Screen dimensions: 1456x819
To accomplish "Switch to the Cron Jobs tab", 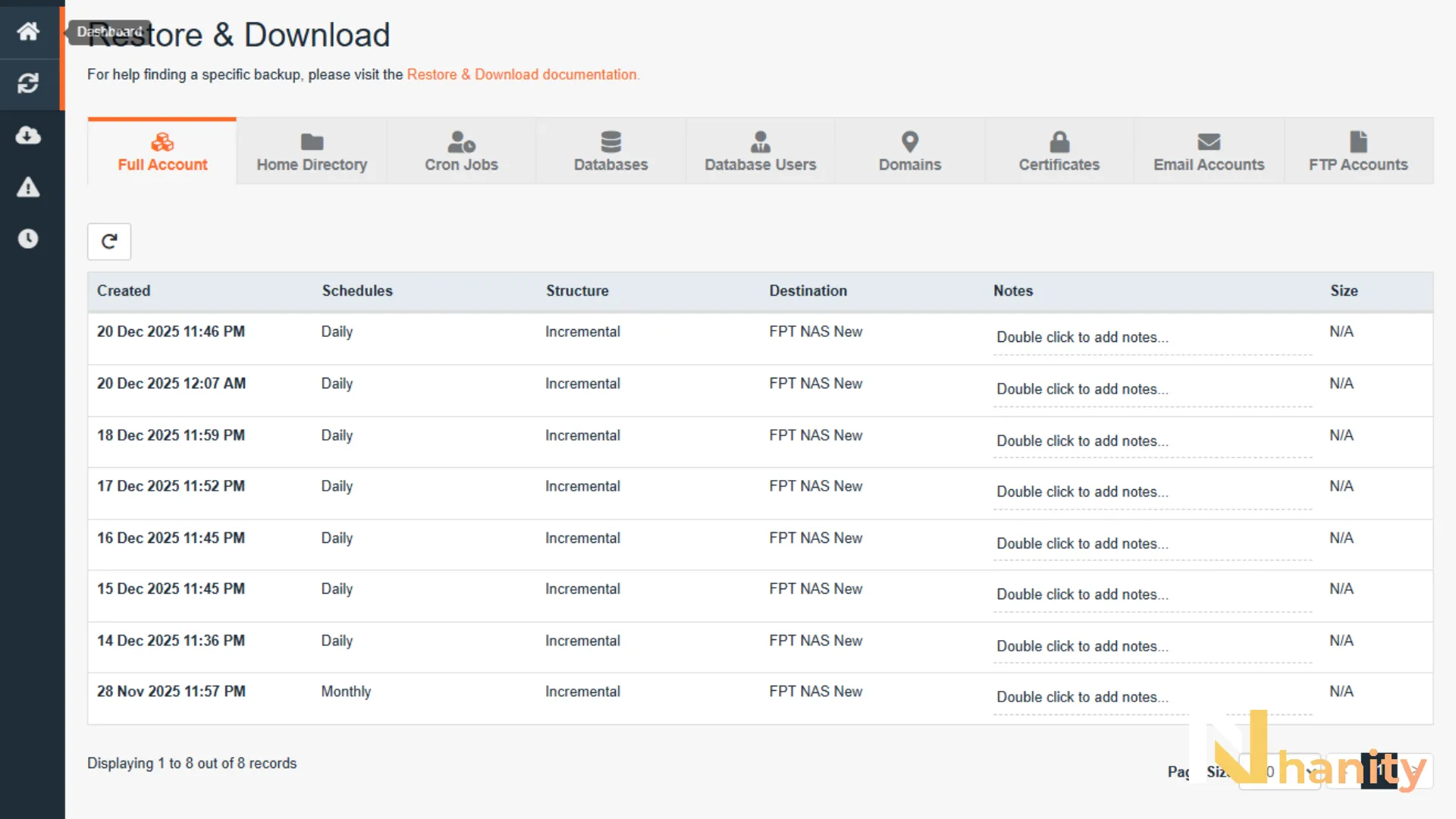I will point(461,152).
